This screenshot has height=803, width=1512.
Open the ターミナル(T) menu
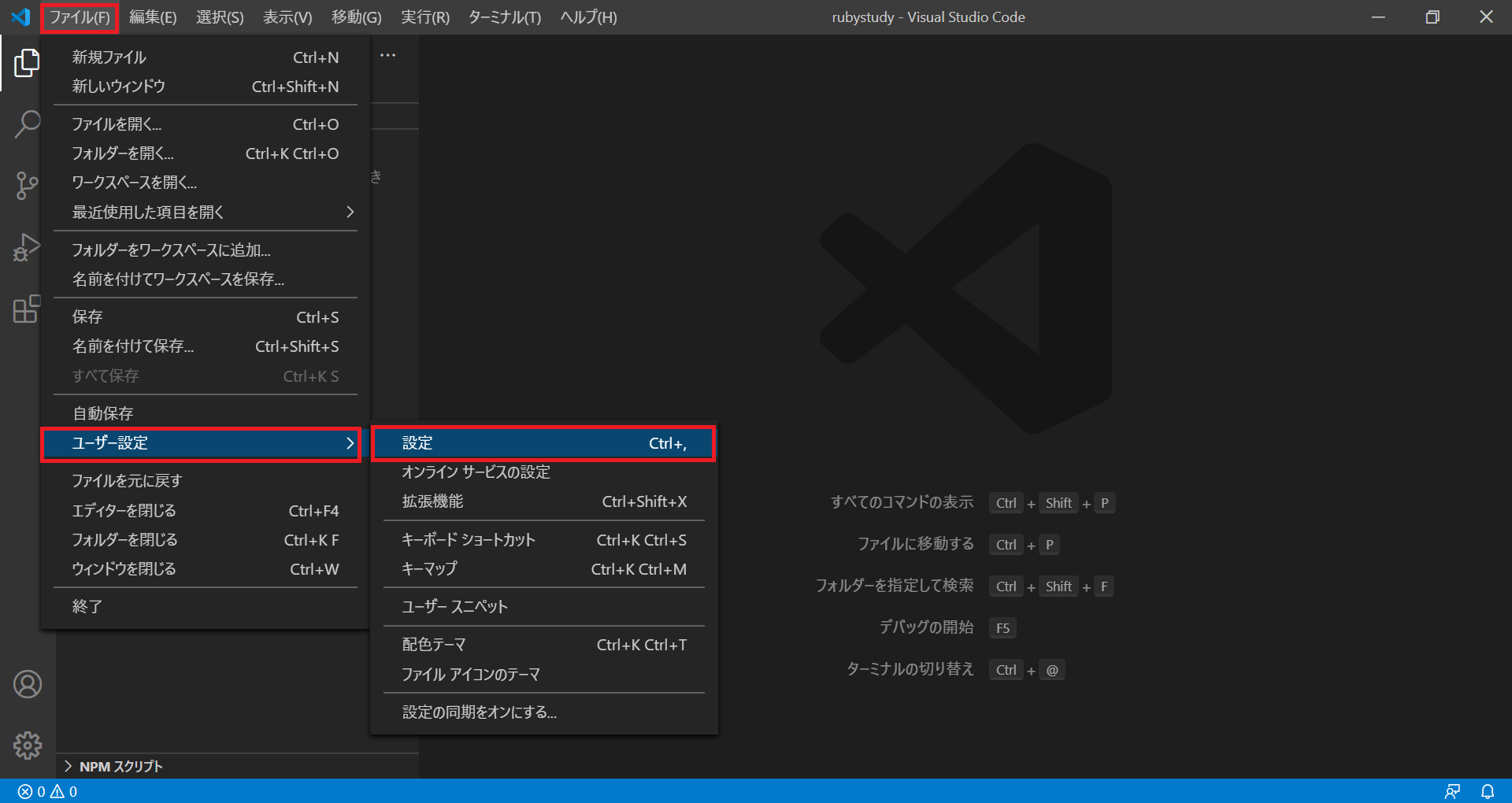[505, 17]
